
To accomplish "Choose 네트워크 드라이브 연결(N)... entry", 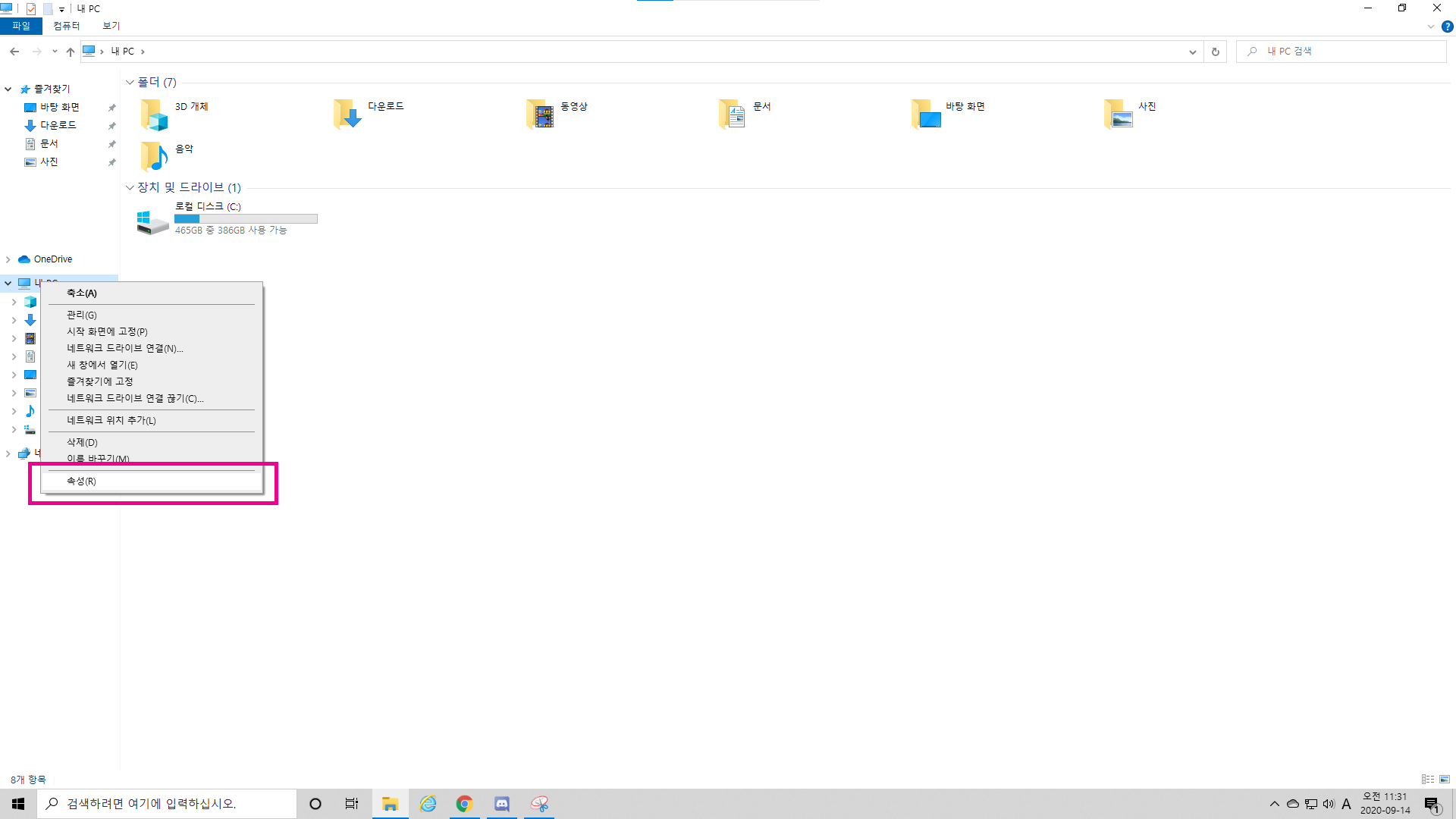I will (152, 348).
